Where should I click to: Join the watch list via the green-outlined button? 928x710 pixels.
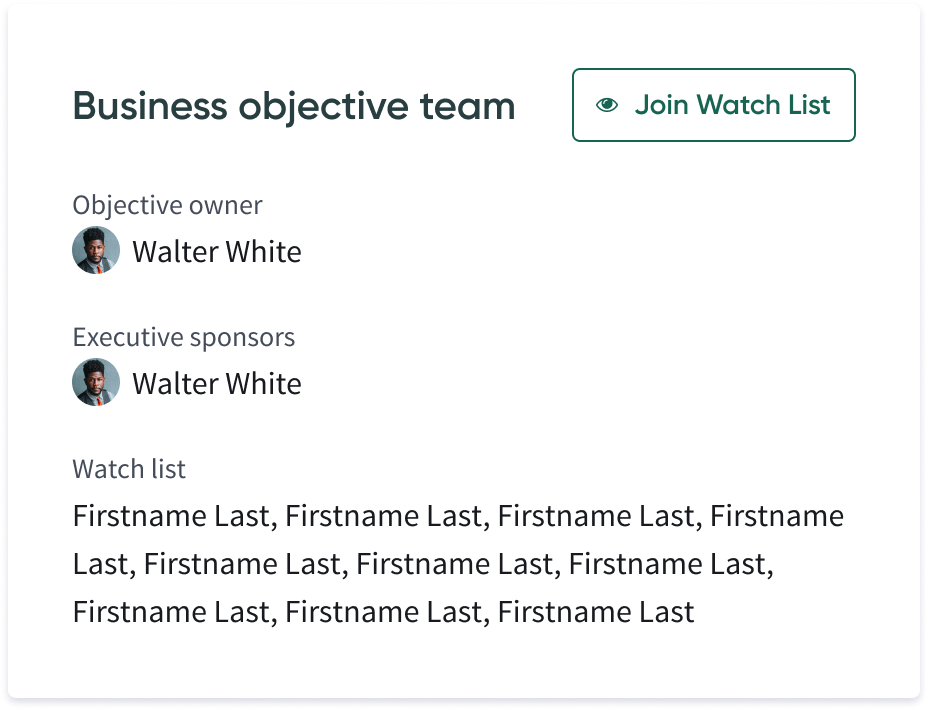point(713,105)
